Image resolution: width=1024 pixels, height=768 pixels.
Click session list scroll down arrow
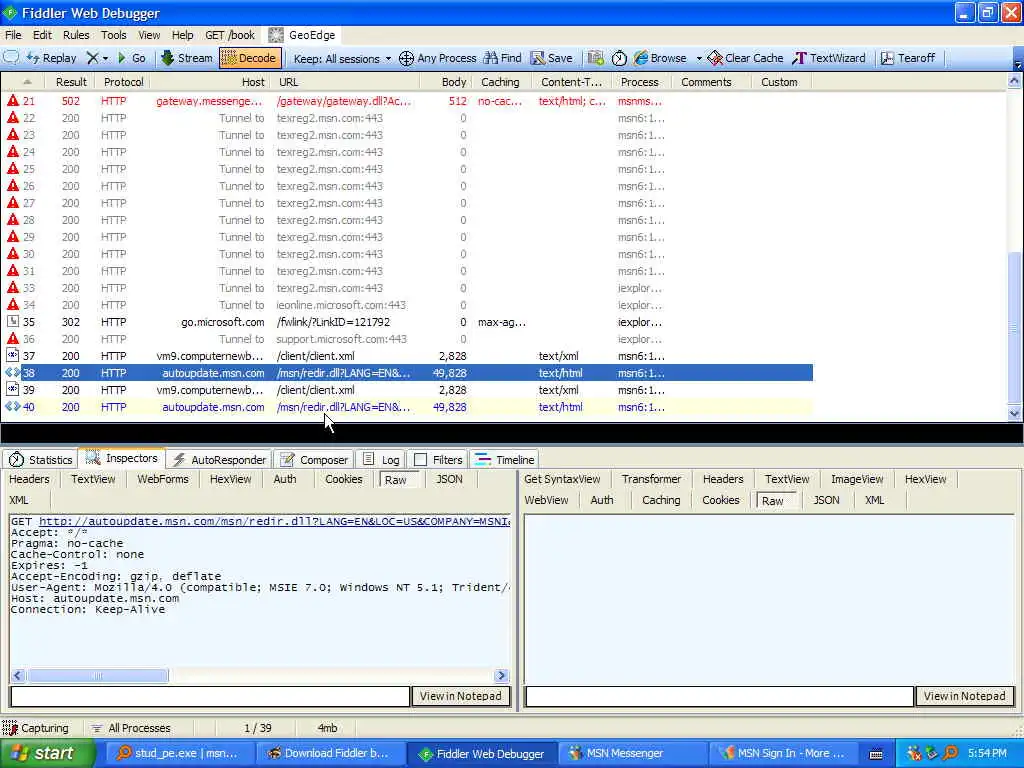[1014, 413]
